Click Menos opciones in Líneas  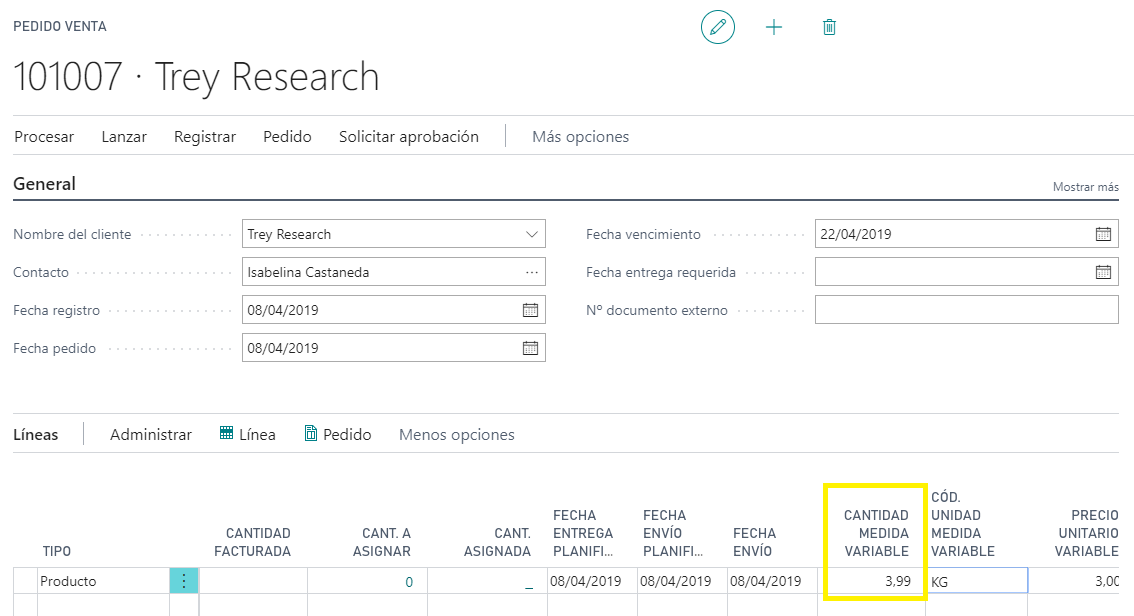[456, 435]
